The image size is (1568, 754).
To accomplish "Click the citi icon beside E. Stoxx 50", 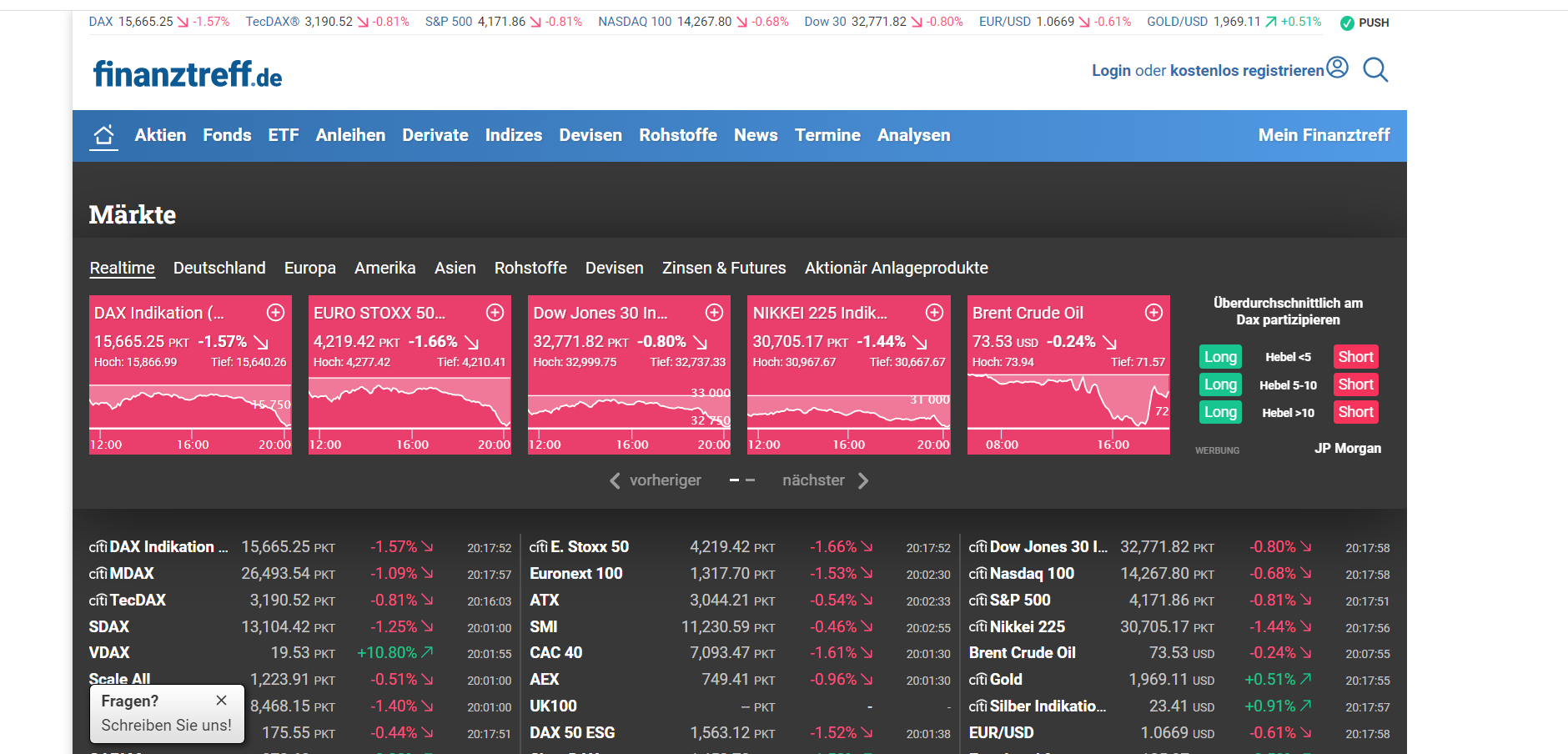I will [x=539, y=547].
